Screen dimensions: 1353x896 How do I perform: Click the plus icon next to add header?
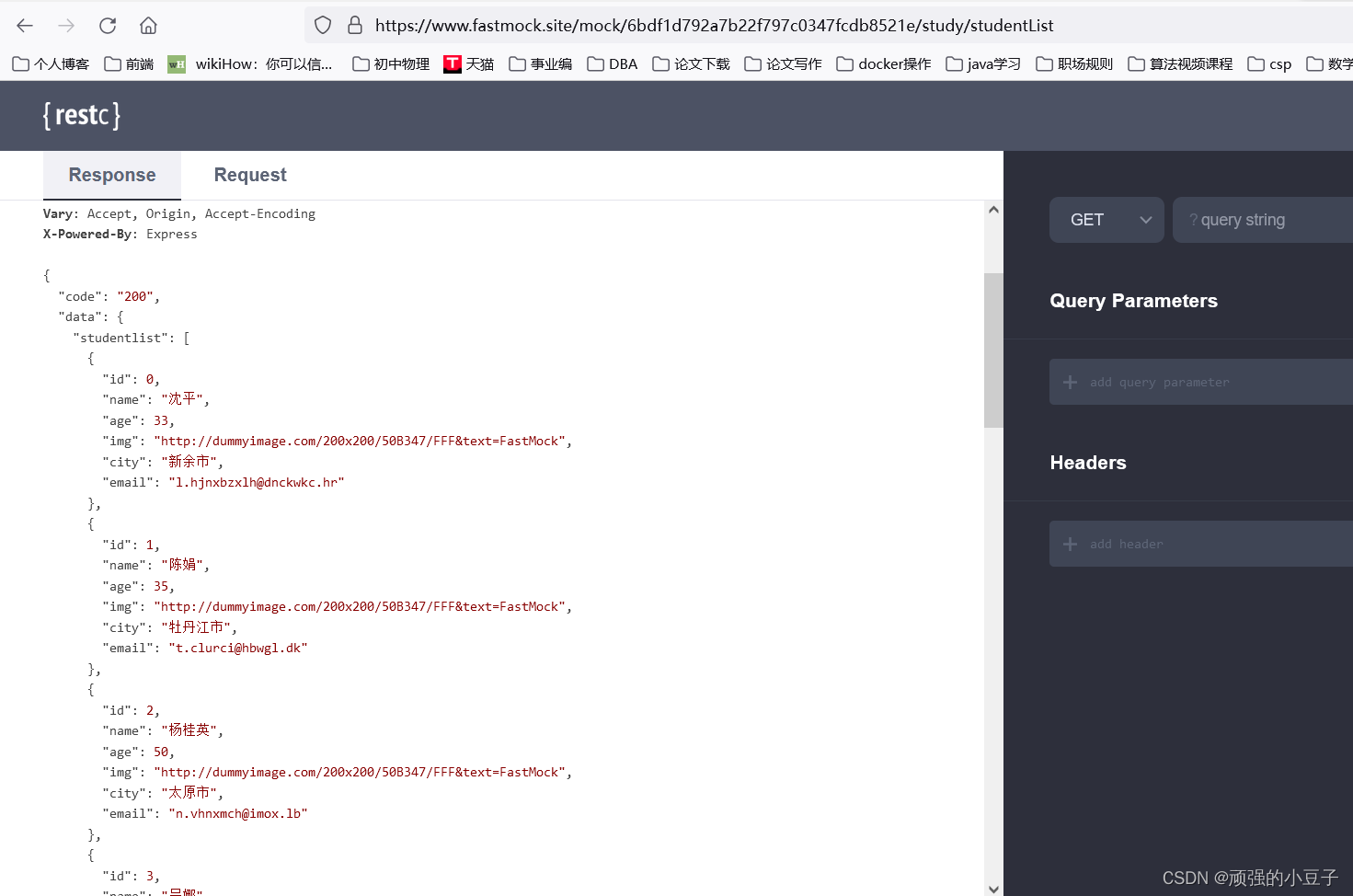[x=1070, y=544]
